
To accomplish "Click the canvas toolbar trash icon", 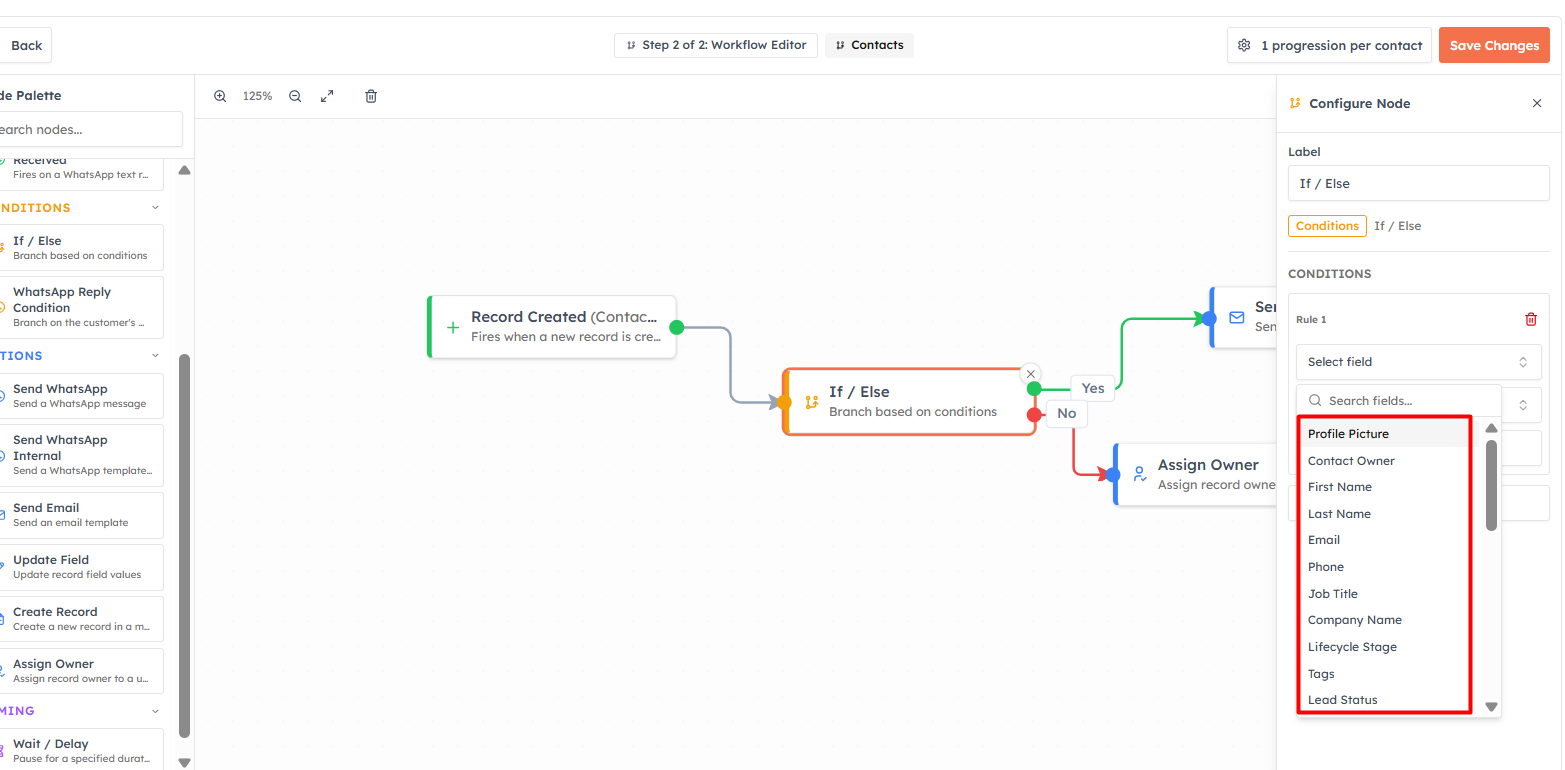I will tap(371, 96).
